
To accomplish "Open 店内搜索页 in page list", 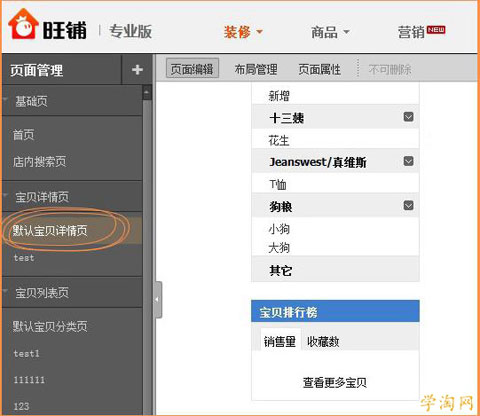I will 39,162.
